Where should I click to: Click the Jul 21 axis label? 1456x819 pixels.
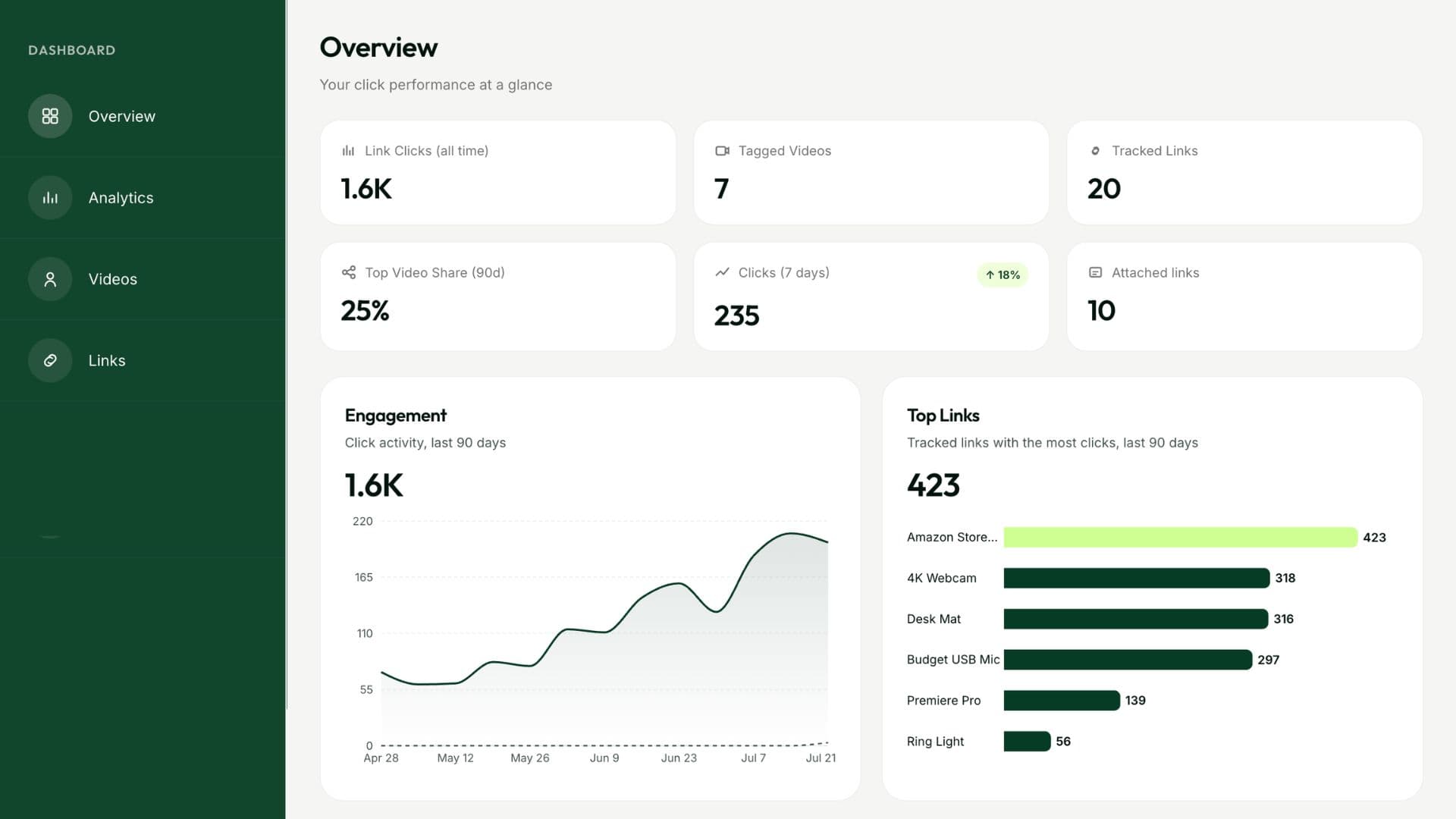(821, 758)
